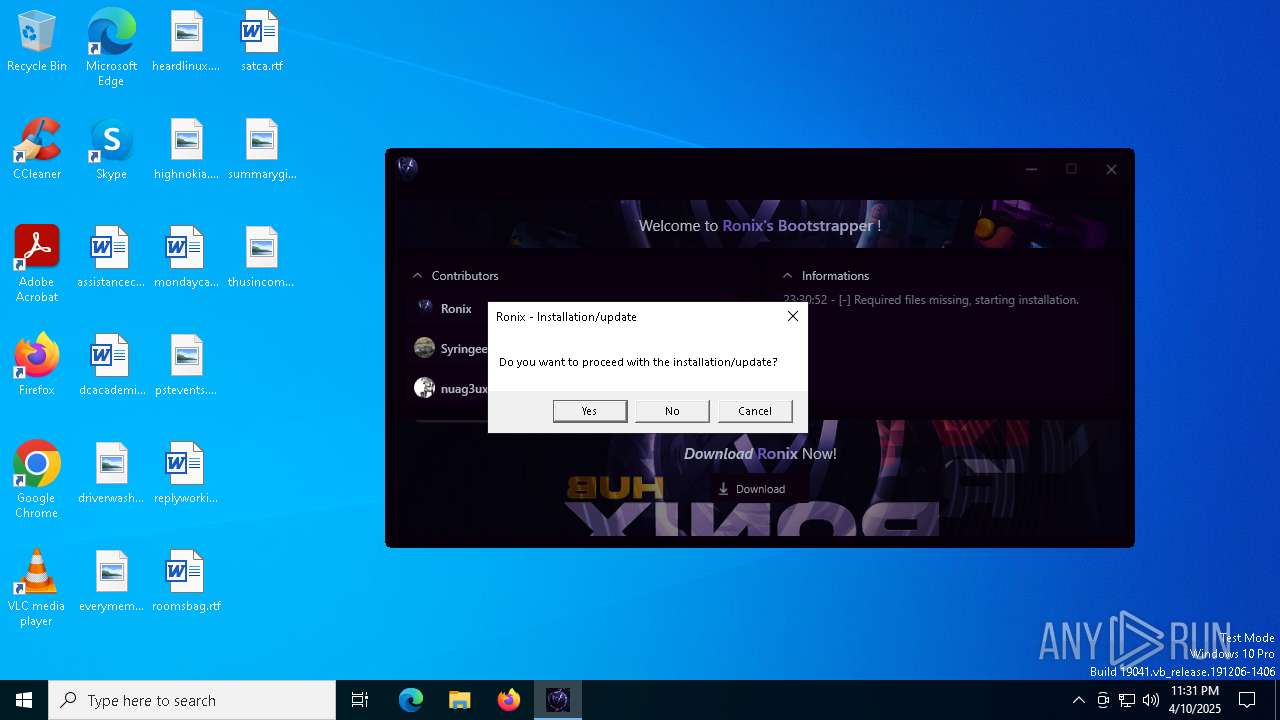The image size is (1280, 720).
Task: Open Google Chrome desktop shortcut
Action: pyautogui.click(x=37, y=480)
